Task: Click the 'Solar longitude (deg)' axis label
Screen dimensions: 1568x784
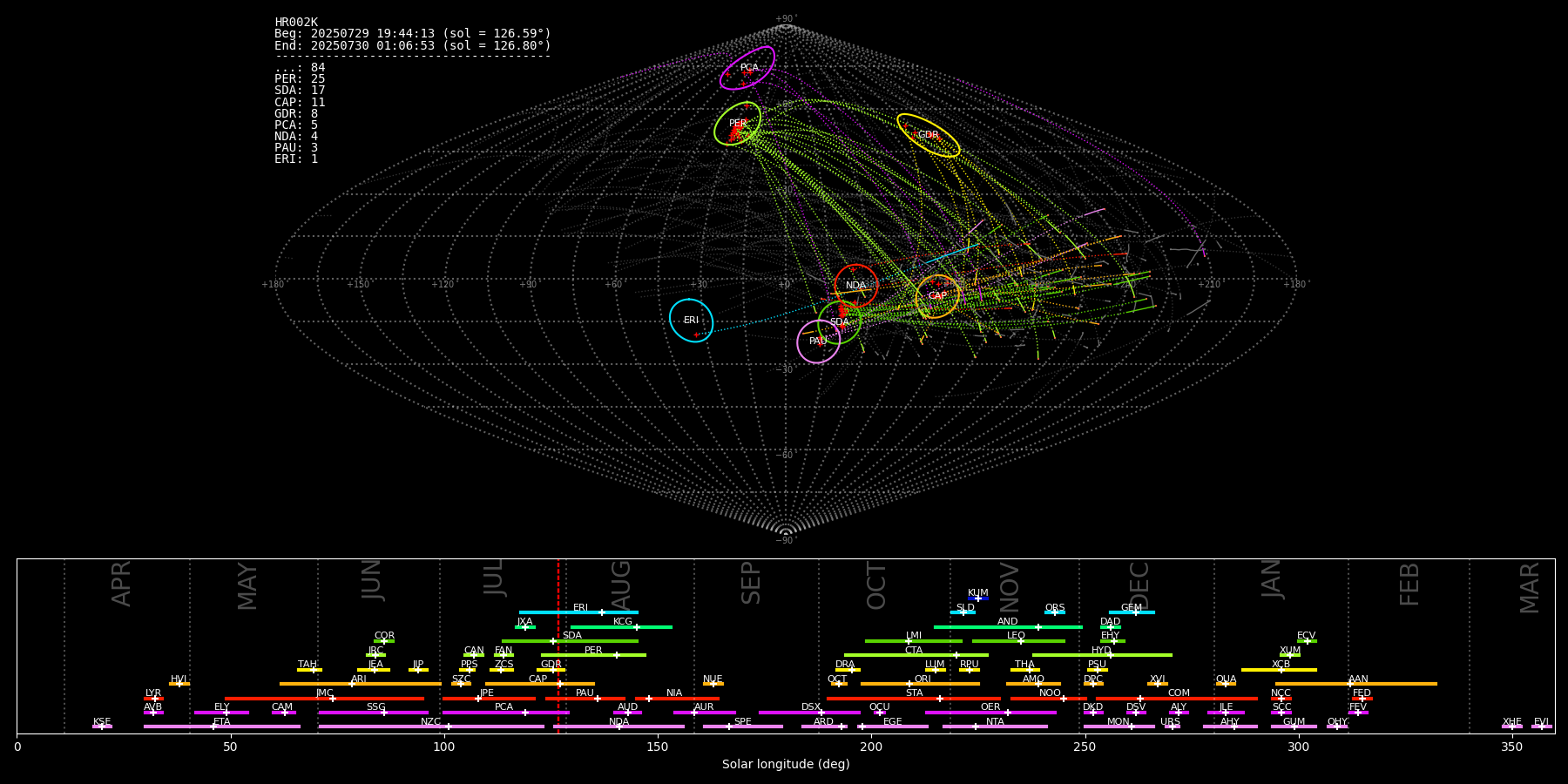Action: 786,764
